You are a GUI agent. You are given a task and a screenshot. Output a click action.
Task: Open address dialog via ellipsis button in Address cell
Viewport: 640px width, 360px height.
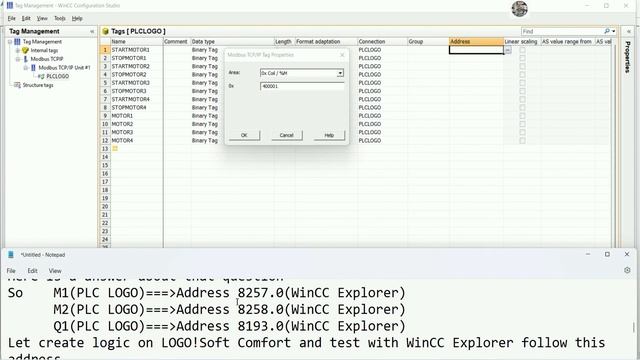coord(508,50)
